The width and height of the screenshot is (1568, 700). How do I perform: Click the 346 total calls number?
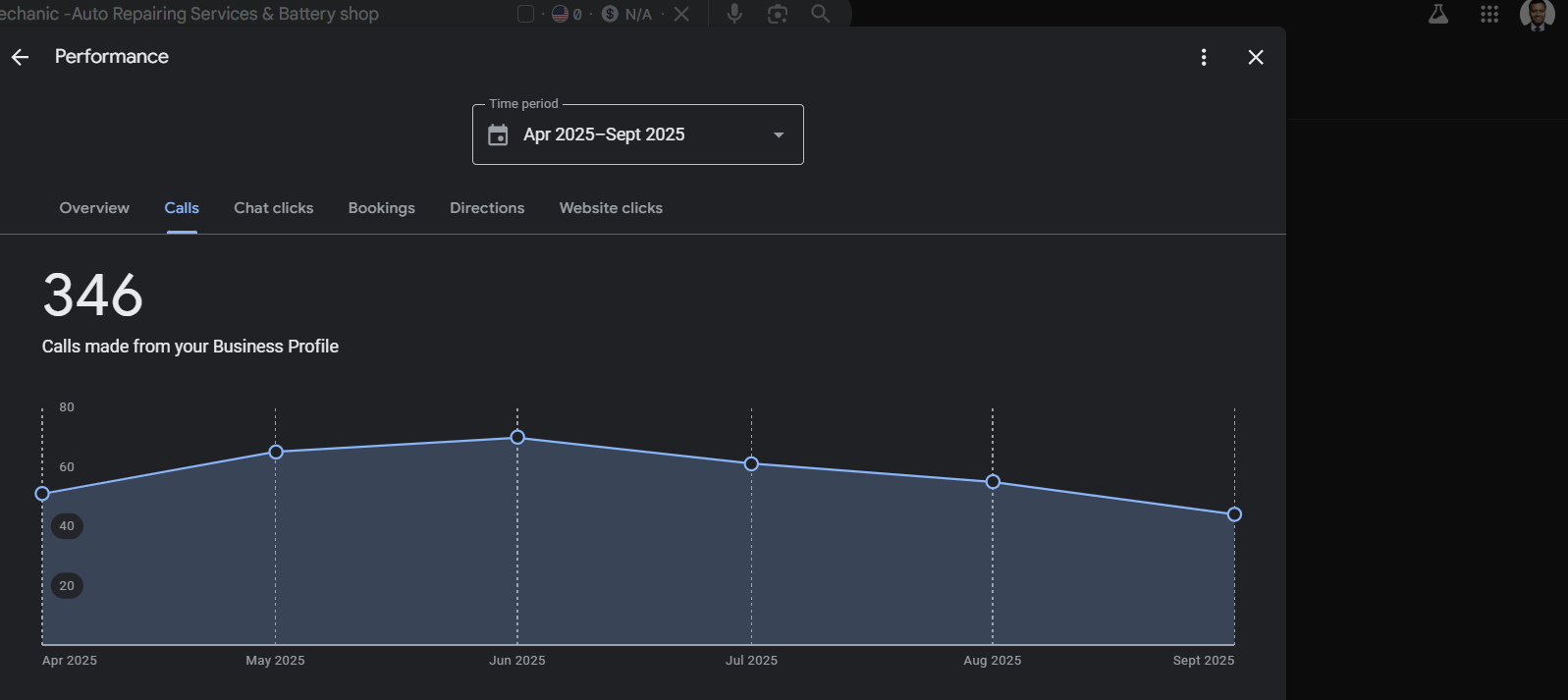(93, 295)
